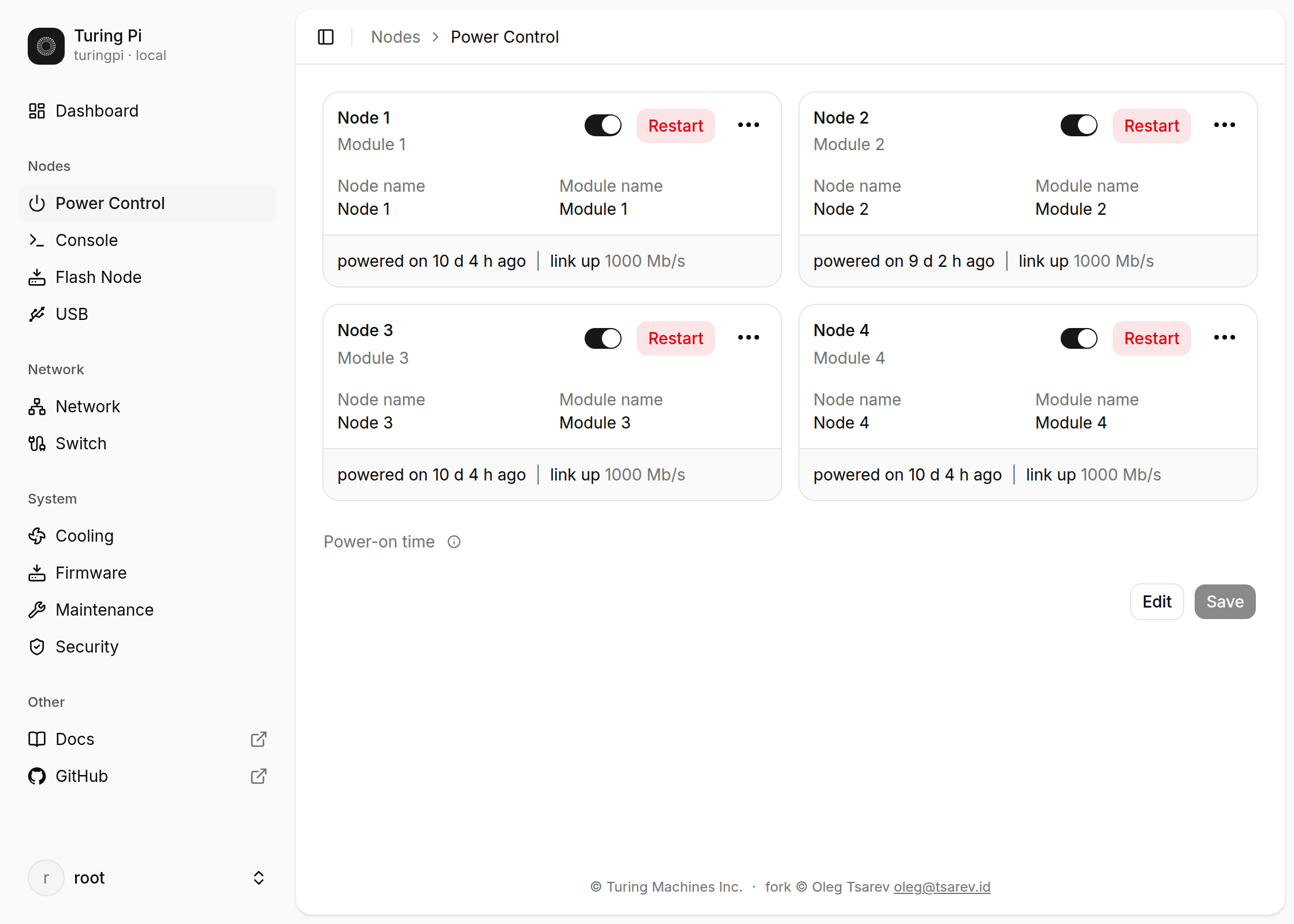Navigate to USB settings
1294x924 pixels.
click(x=148, y=314)
